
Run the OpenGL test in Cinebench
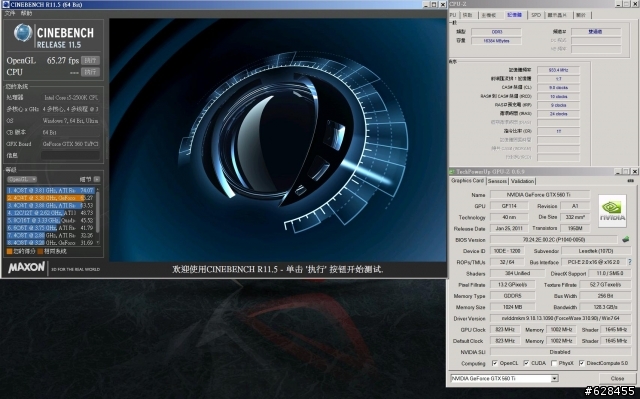[90, 60]
